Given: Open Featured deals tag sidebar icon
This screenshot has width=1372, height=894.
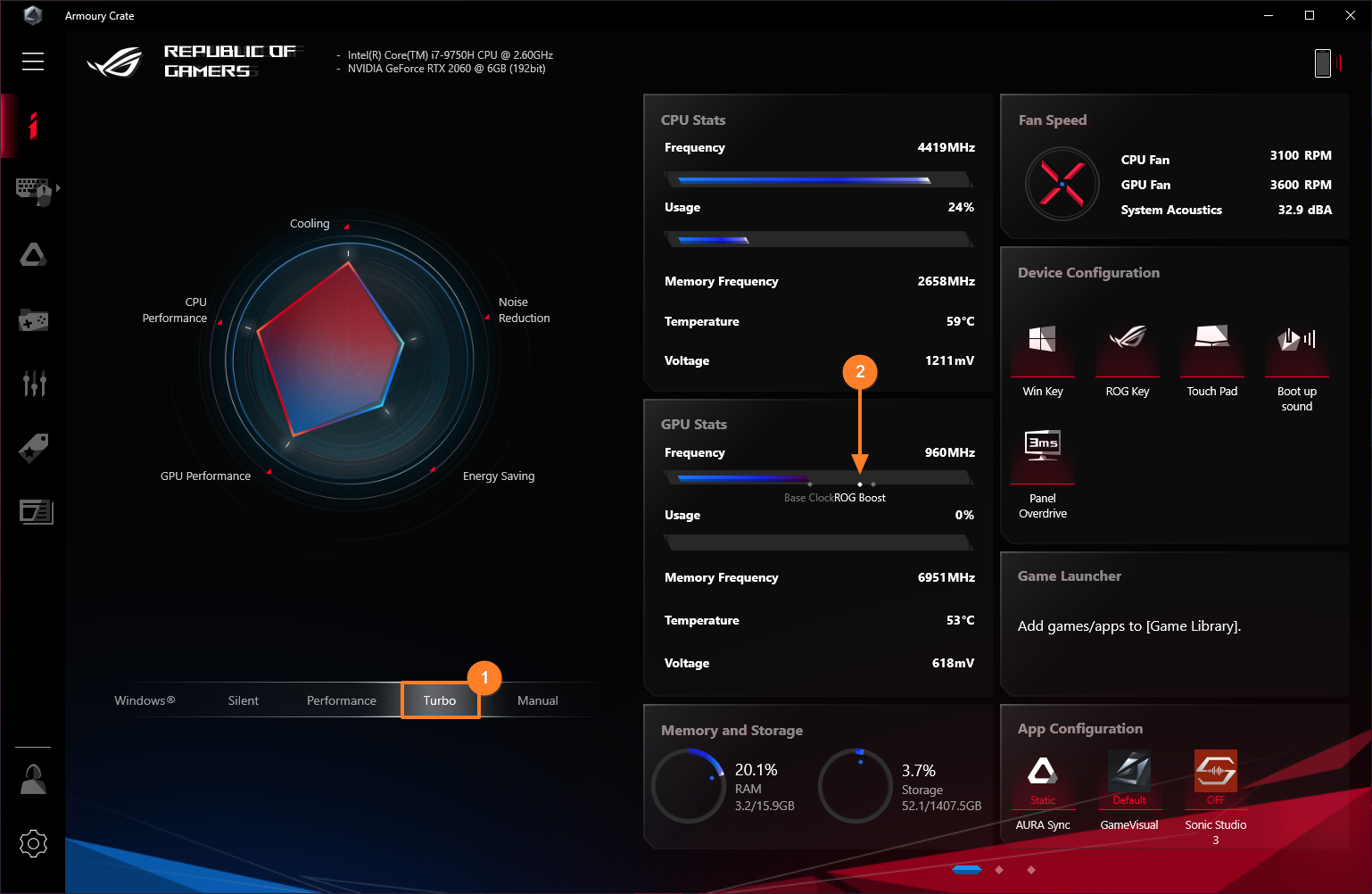Looking at the screenshot, I should (x=34, y=448).
